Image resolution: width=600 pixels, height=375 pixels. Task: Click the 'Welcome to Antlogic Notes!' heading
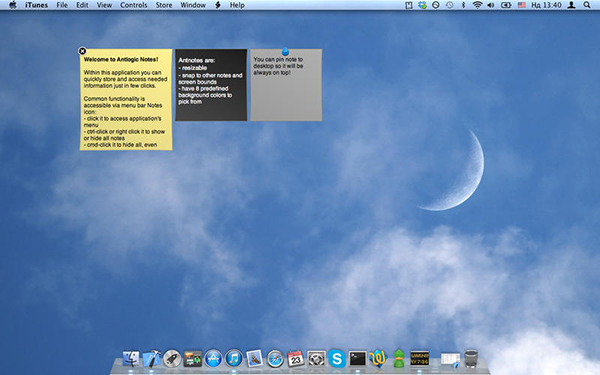coord(121,60)
